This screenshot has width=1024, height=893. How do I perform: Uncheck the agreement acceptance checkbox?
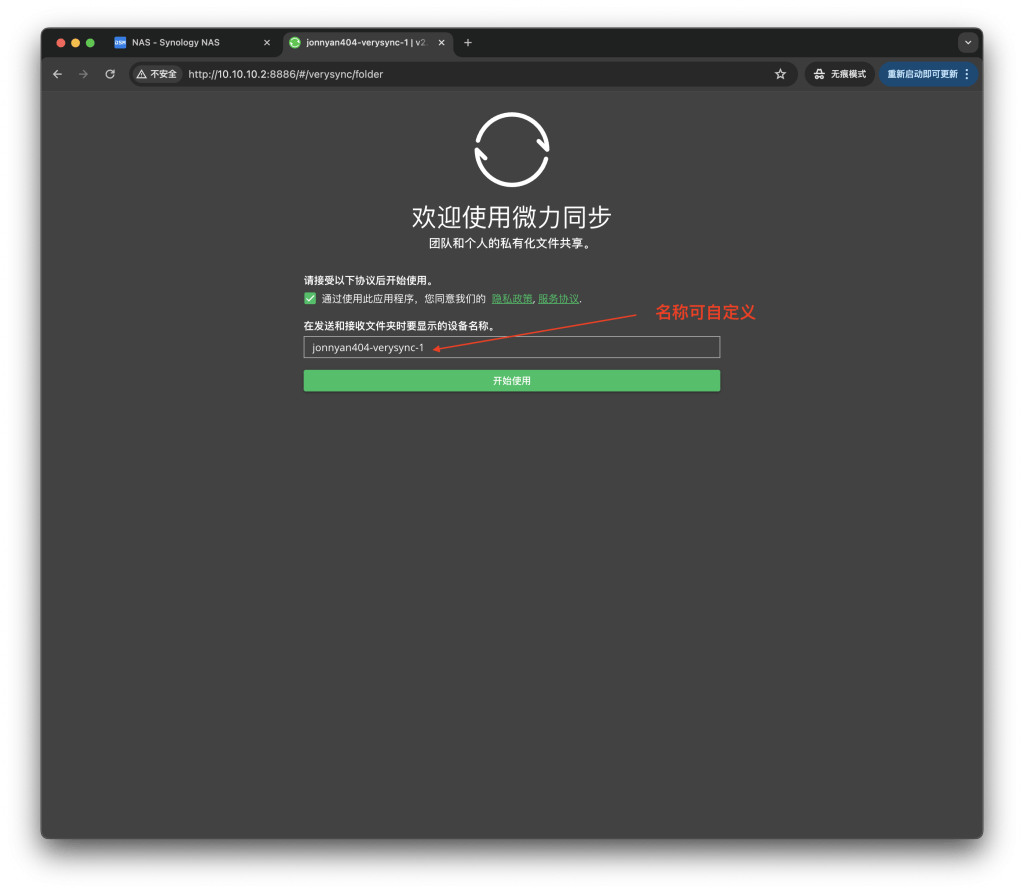[310, 299]
